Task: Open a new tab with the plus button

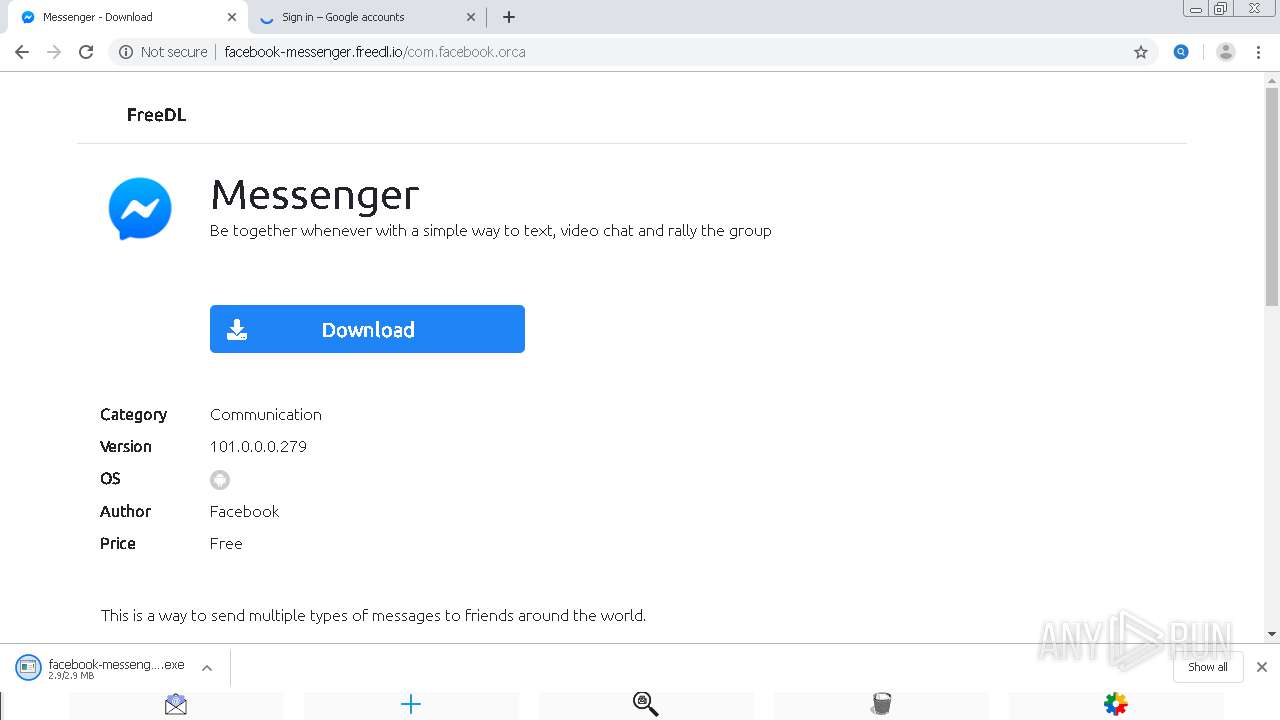Action: tap(509, 17)
